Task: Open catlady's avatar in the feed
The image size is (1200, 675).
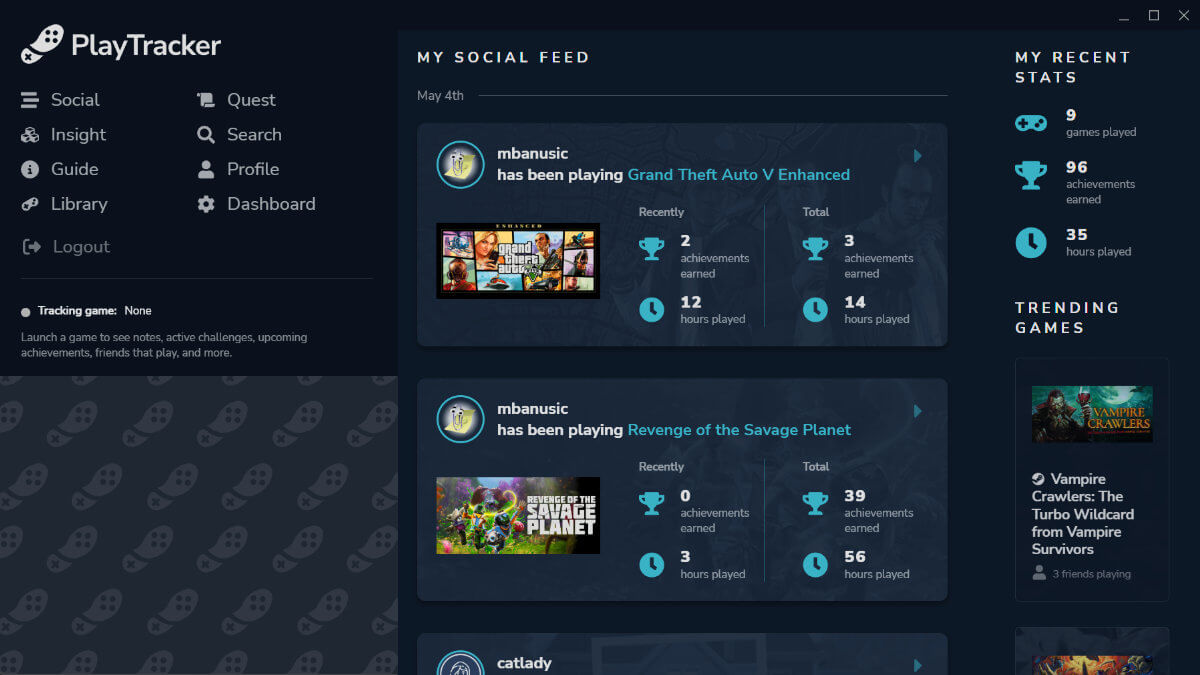Action: point(461,664)
